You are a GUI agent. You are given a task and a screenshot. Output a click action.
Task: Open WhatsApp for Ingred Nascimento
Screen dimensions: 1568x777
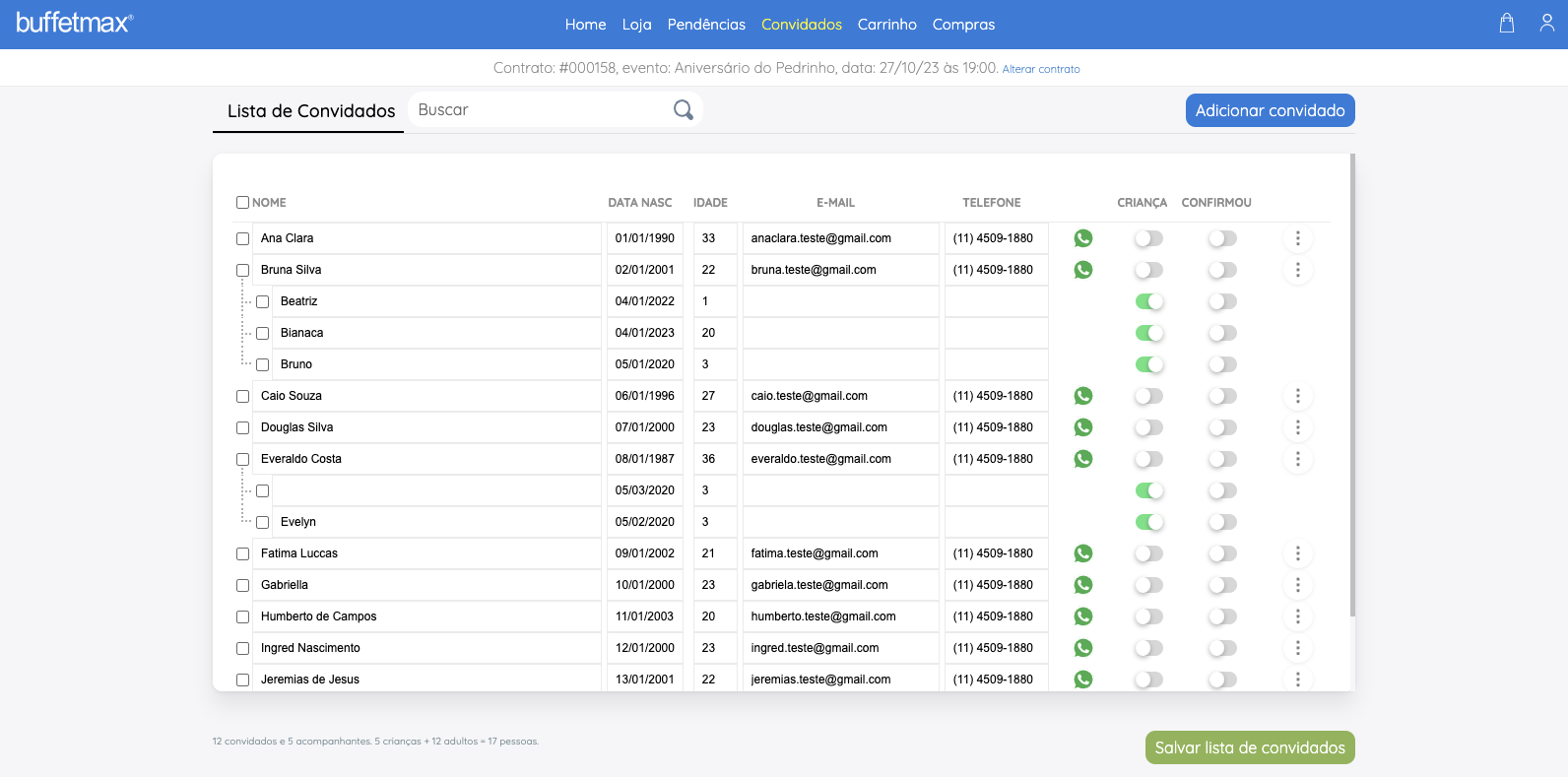click(x=1083, y=648)
